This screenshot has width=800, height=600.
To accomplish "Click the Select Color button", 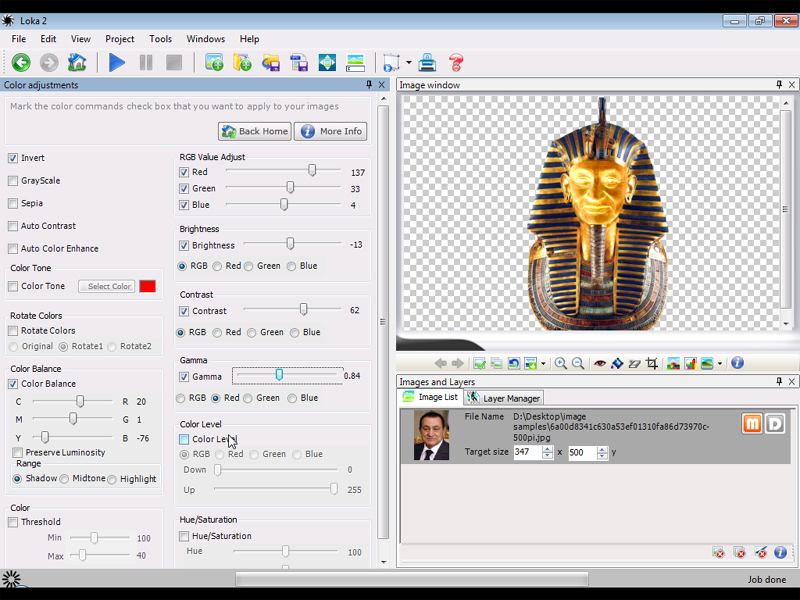I will coord(107,286).
